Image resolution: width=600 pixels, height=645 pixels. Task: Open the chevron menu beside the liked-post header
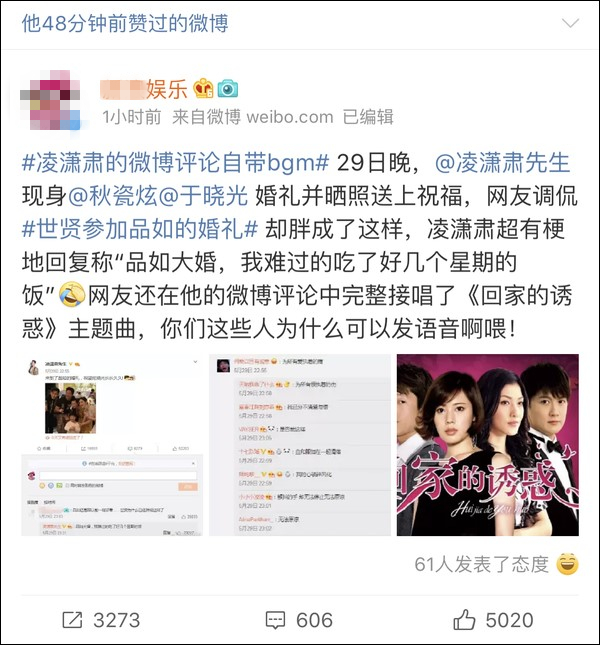coord(570,23)
